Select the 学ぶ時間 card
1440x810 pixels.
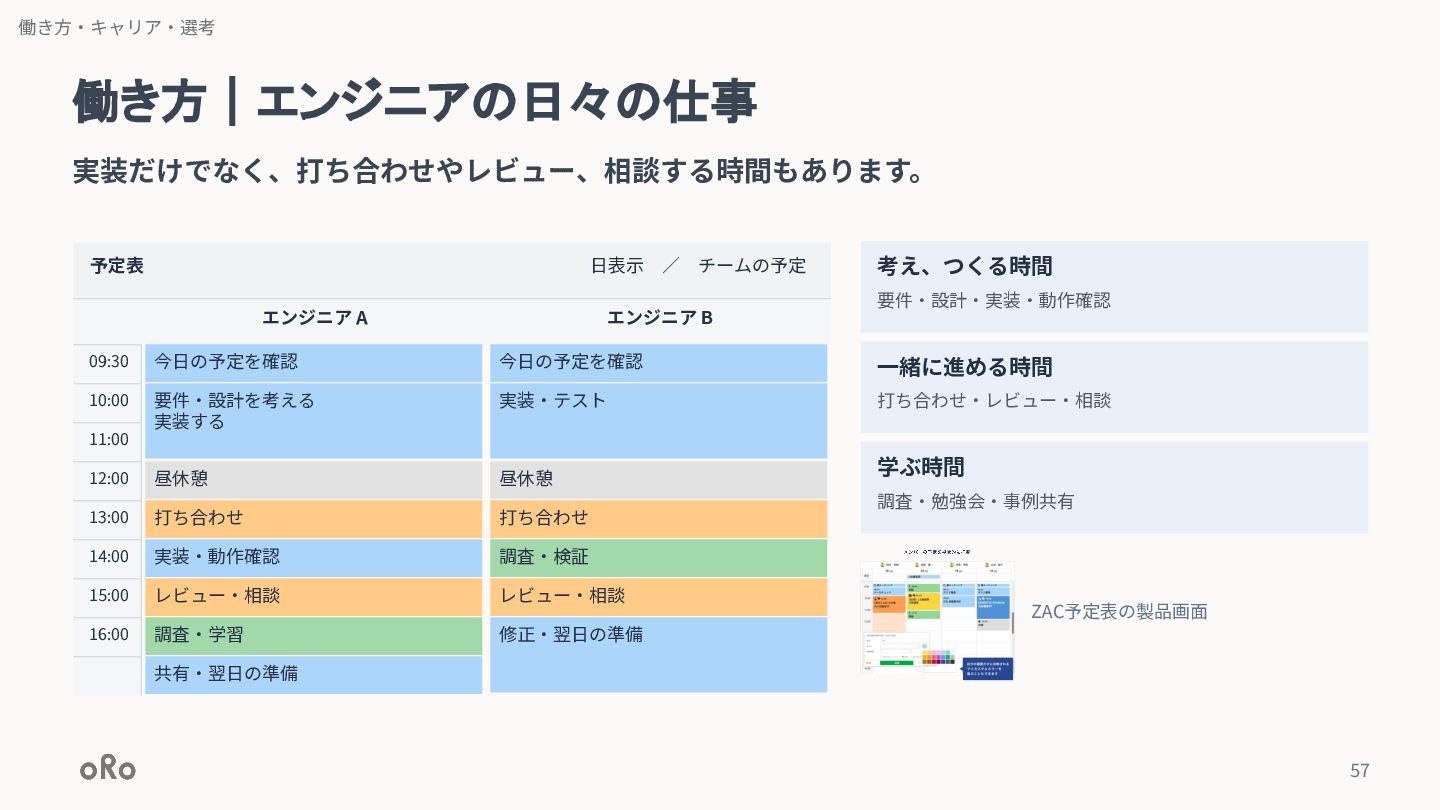coord(1114,487)
